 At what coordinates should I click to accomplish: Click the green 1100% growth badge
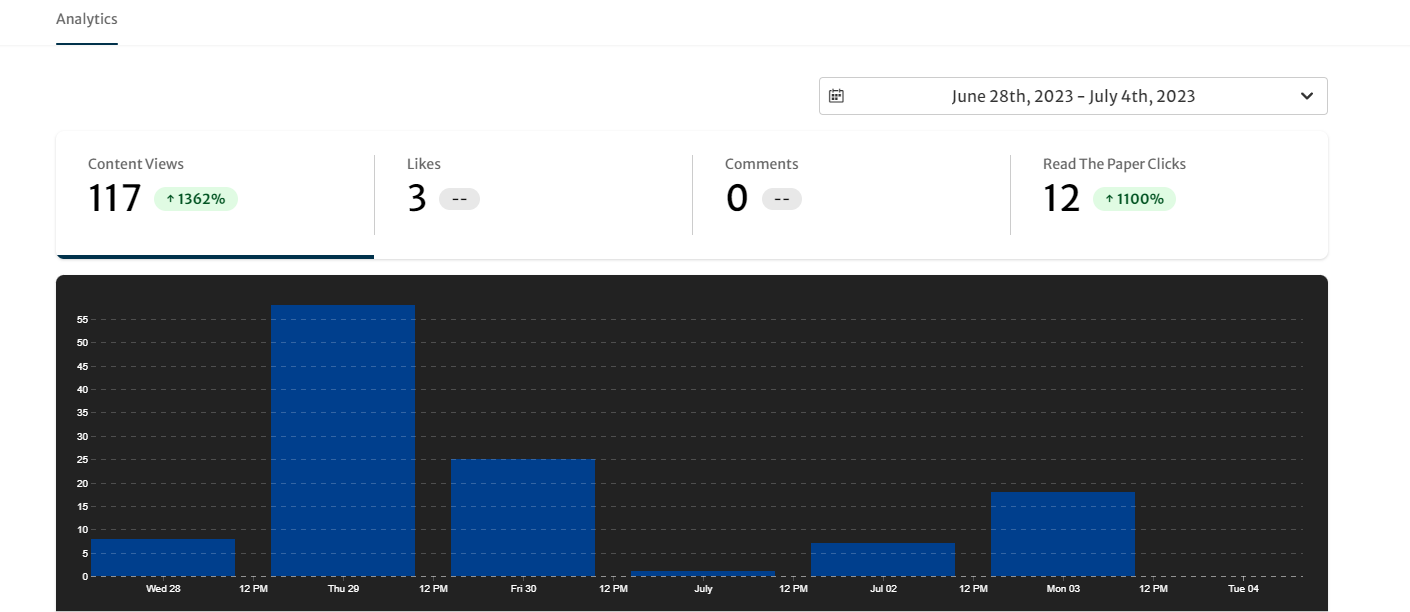click(x=1134, y=198)
